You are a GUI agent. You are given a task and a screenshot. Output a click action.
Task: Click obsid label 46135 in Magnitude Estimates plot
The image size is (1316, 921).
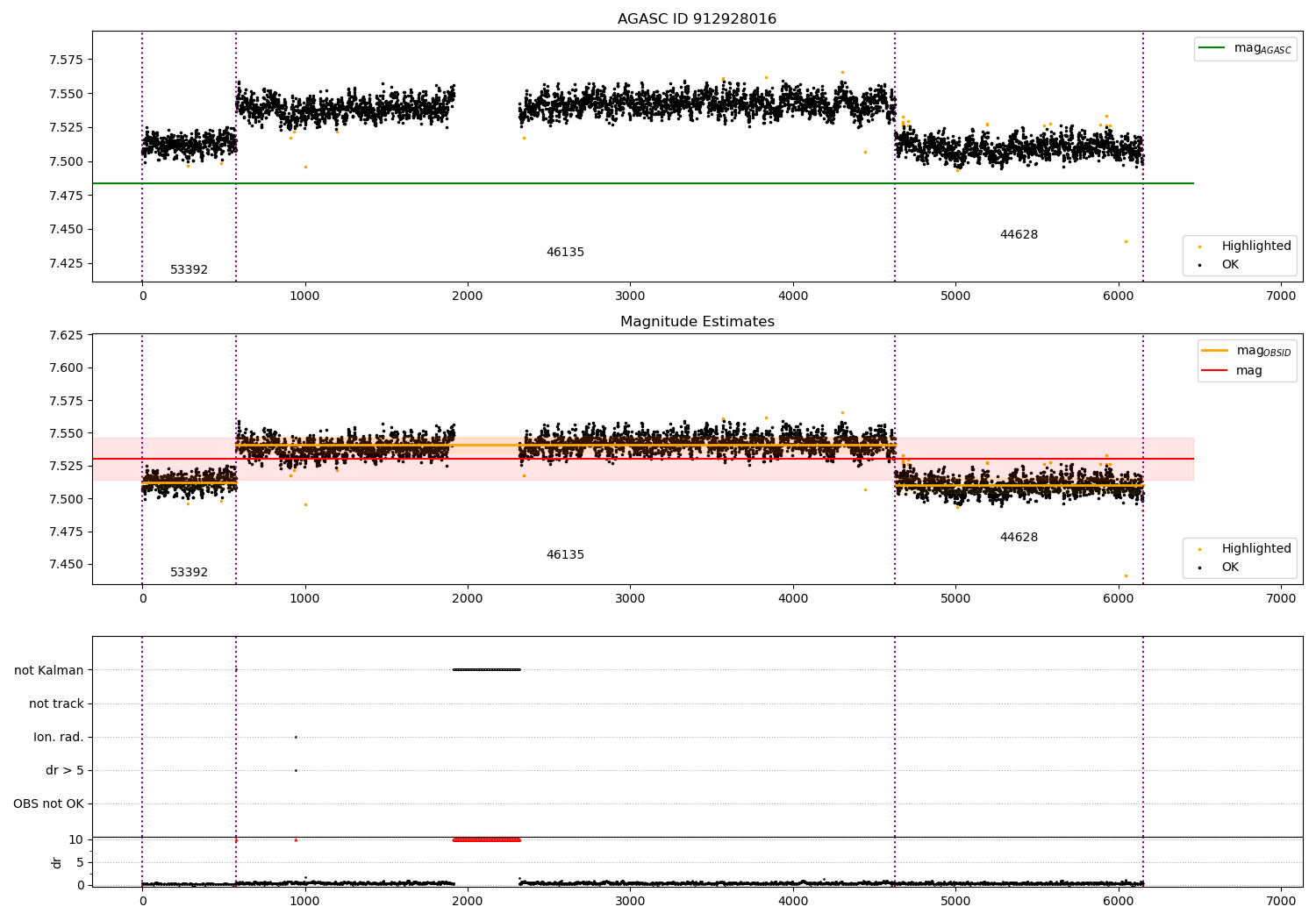pos(565,554)
